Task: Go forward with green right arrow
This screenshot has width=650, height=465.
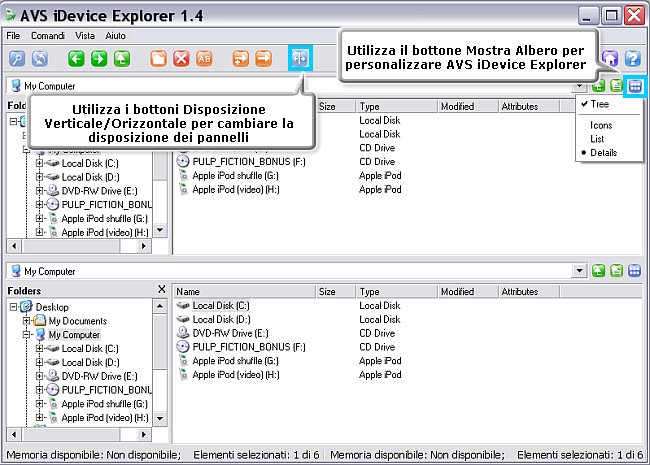Action: coord(99,58)
